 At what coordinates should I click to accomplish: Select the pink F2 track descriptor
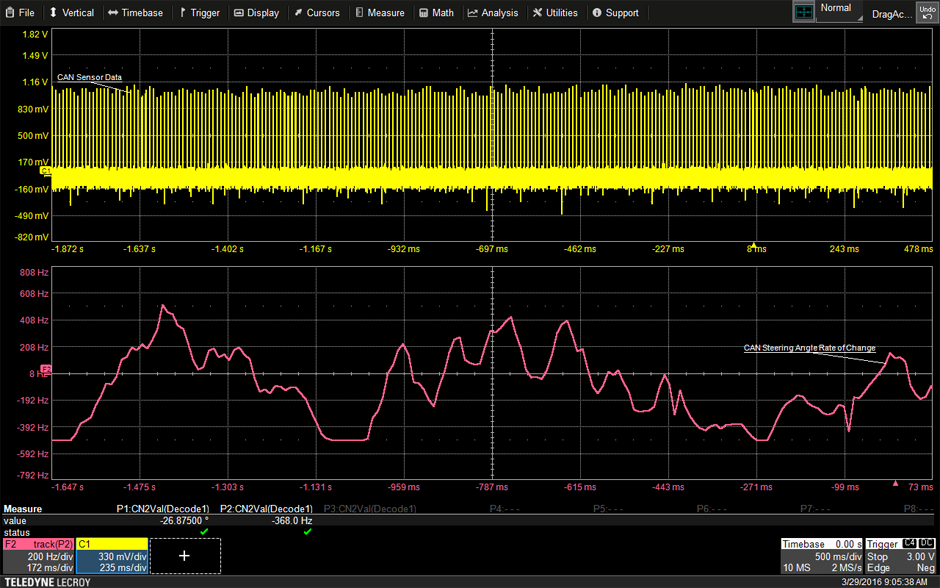(x=38, y=556)
